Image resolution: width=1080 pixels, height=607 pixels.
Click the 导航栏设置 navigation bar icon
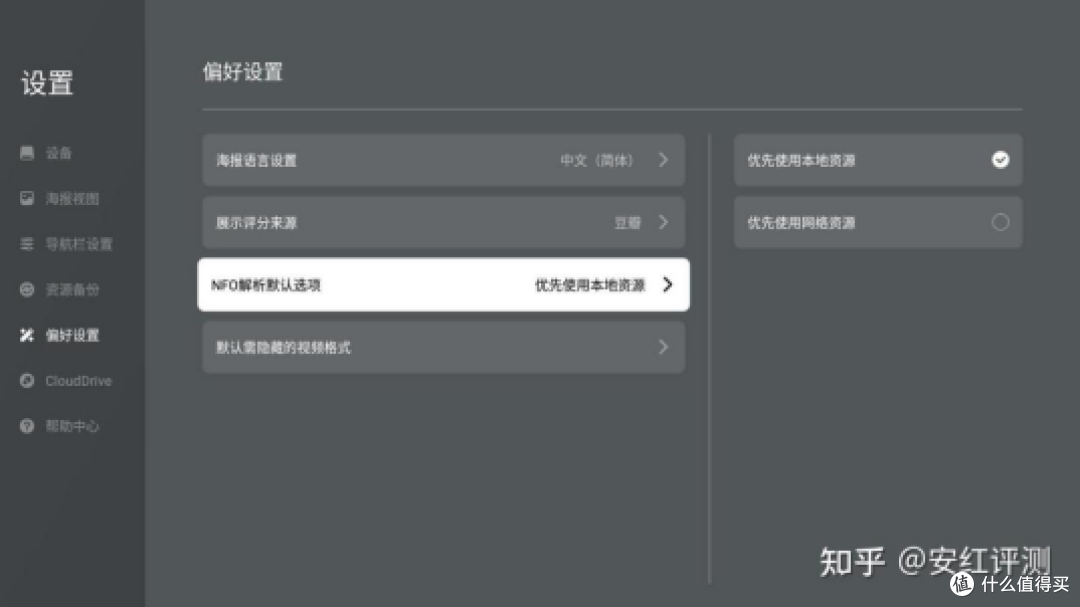(x=27, y=244)
